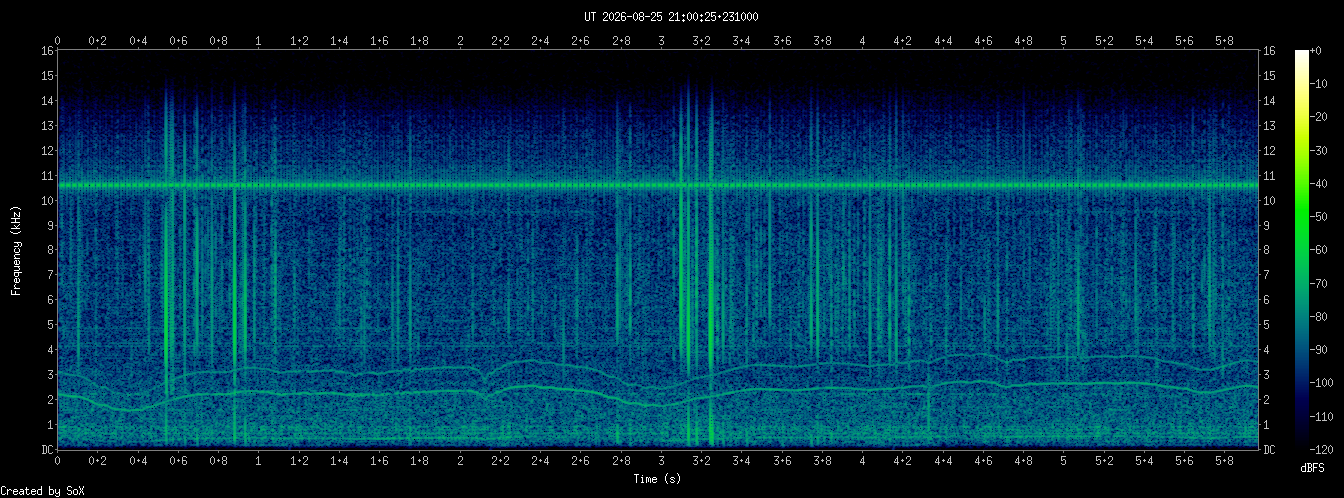The width and height of the screenshot is (1344, 498).
Task: Click the 16 kHz tick on left axis
Action: [x=47, y=51]
